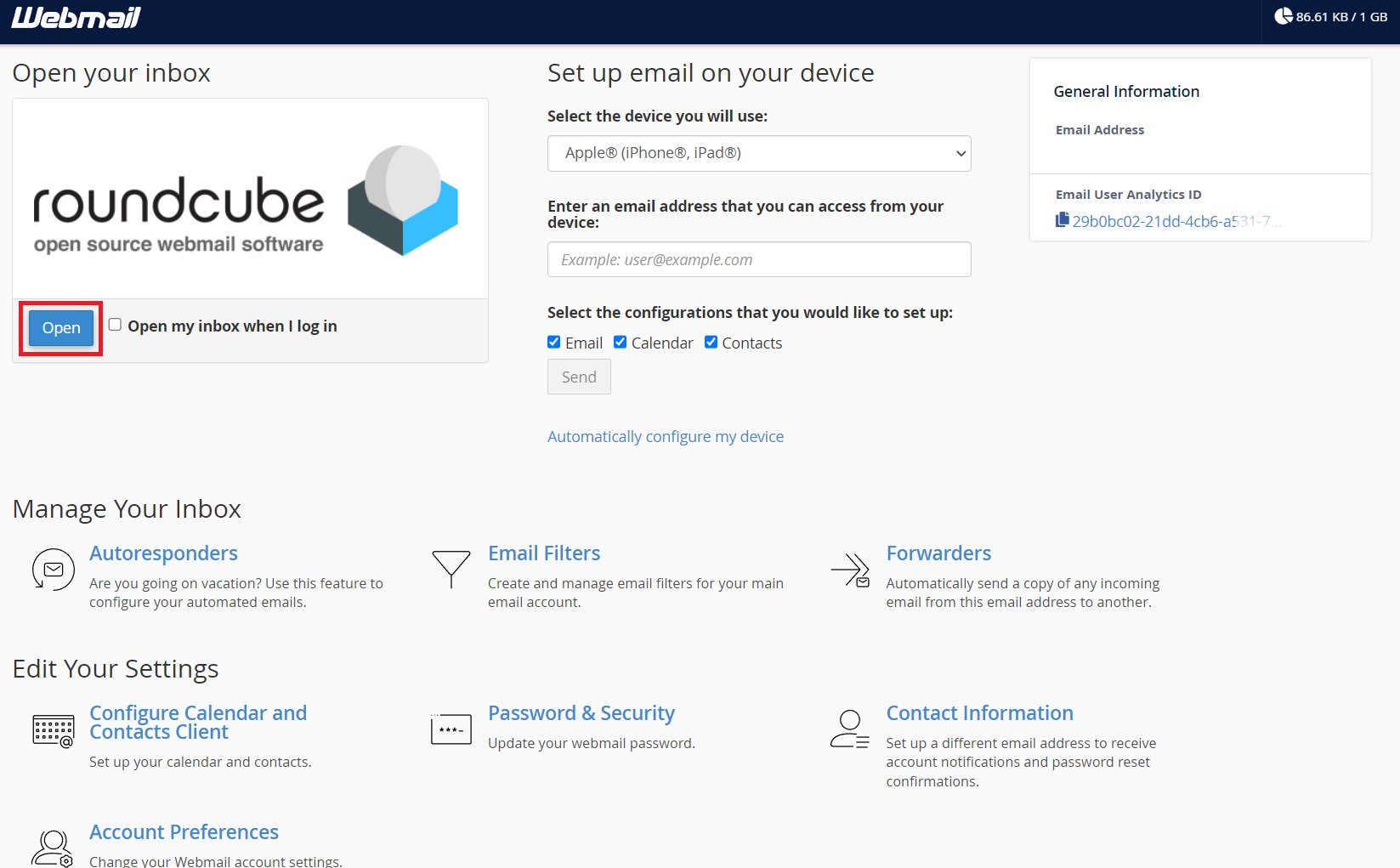Click the Send button
Screen dimensions: 1400x868
tap(579, 377)
